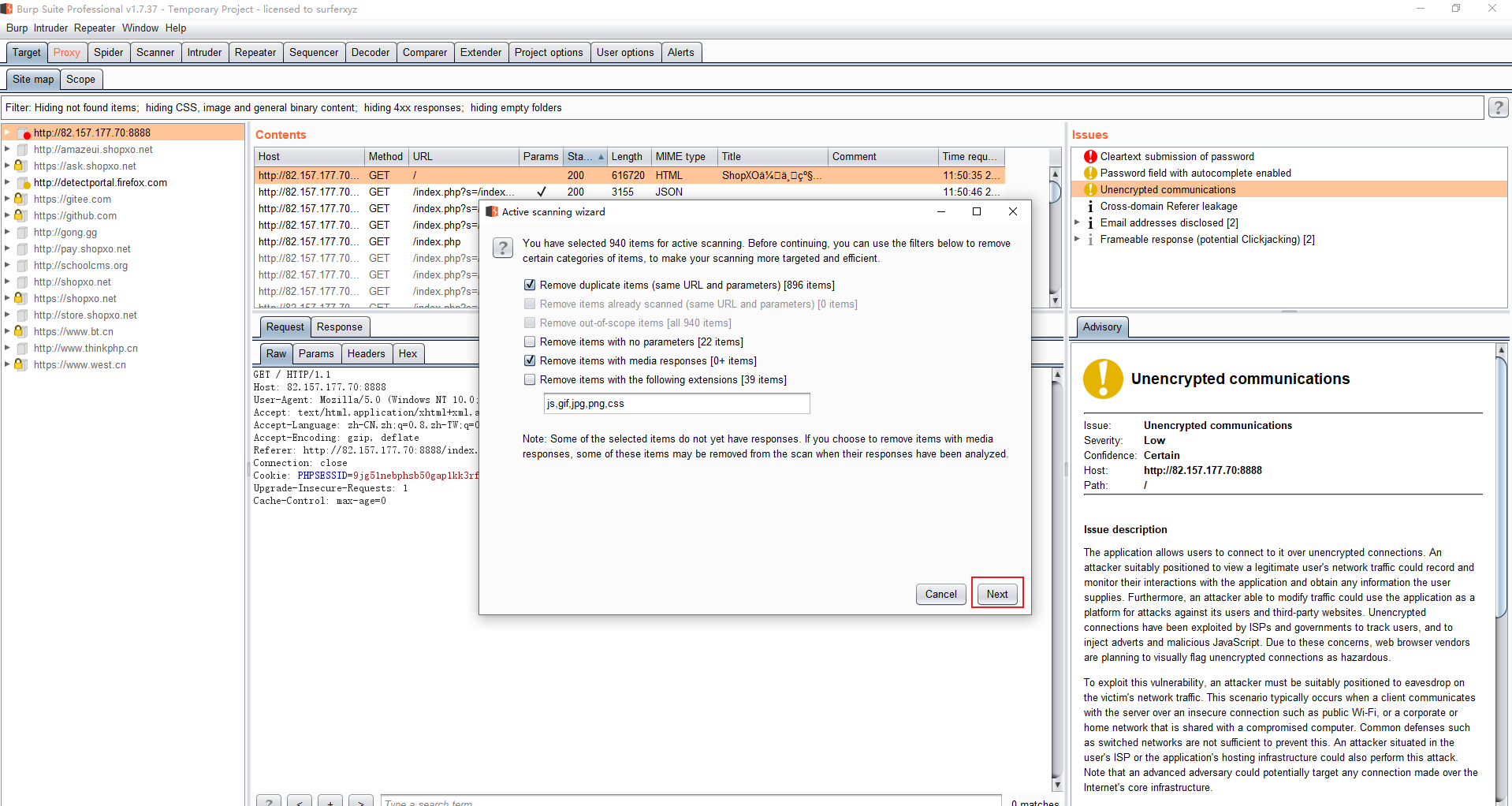Click Cancel in the scanning wizard
The width and height of the screenshot is (1512, 806).
pos(940,594)
